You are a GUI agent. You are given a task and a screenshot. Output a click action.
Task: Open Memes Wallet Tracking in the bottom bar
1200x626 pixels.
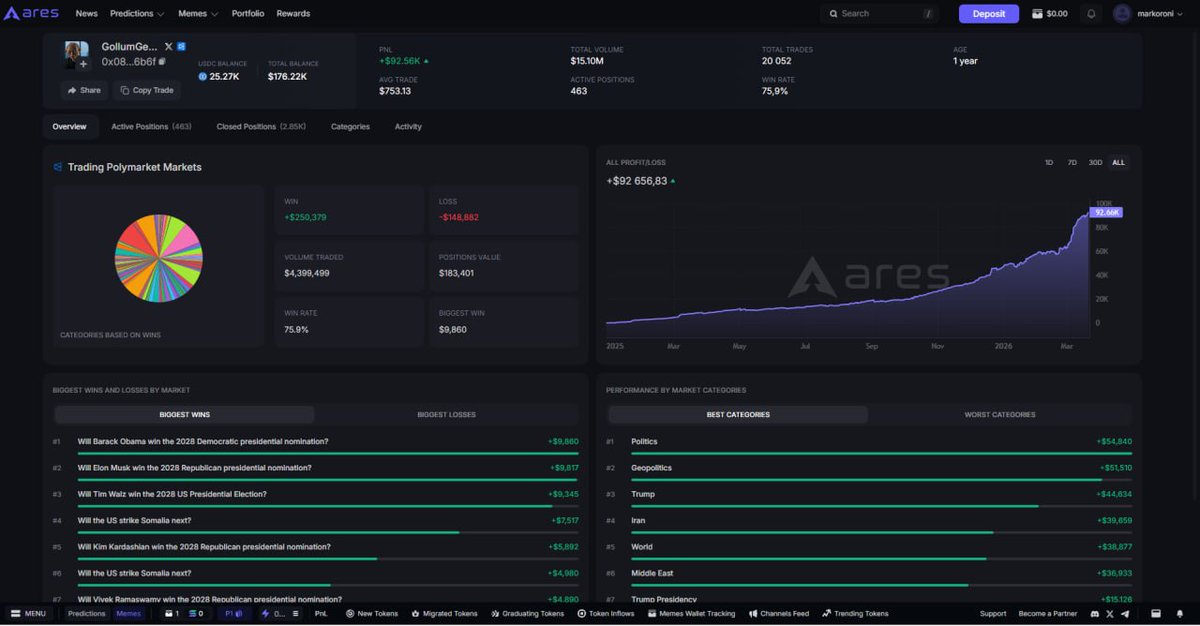pos(691,614)
